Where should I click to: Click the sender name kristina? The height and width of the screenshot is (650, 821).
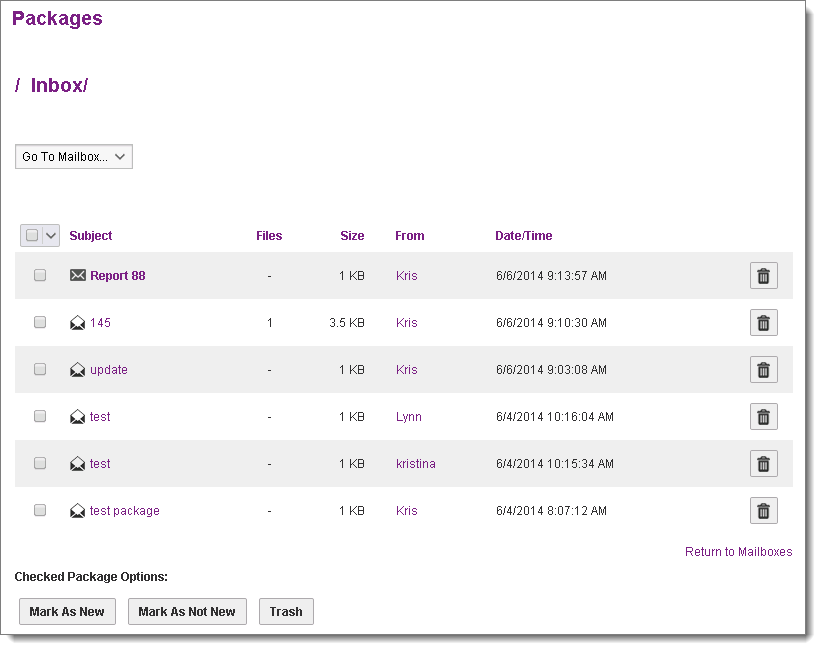[x=416, y=464]
